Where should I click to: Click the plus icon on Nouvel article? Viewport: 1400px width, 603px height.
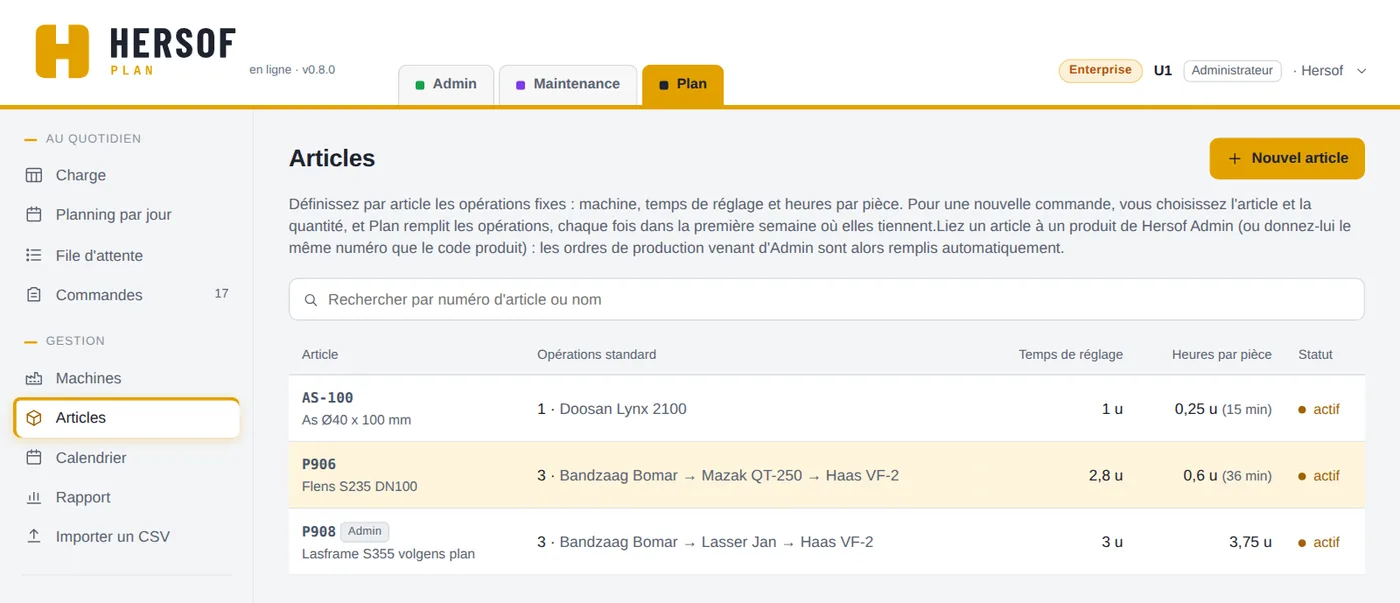pos(1234,158)
